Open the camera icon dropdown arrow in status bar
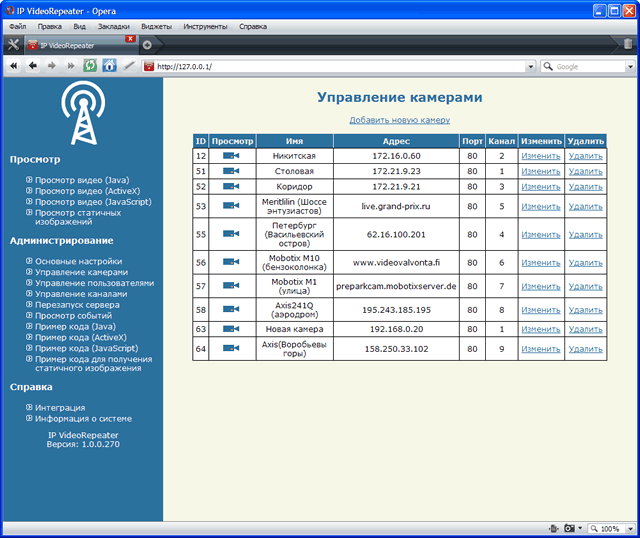The image size is (640, 538). 580,529
